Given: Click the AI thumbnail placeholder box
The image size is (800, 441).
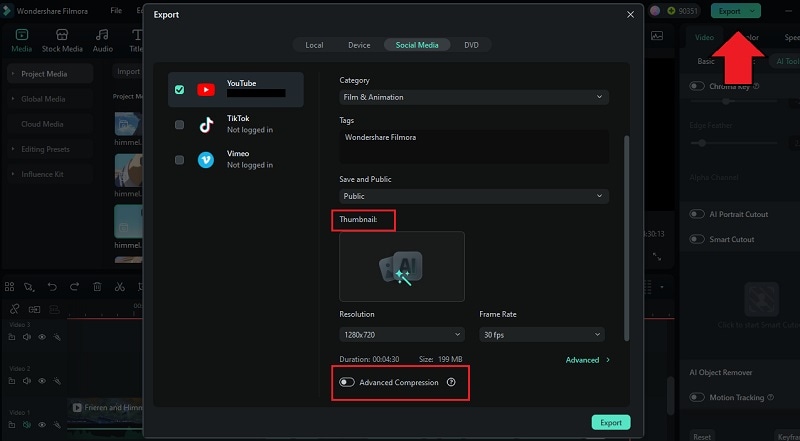Looking at the screenshot, I should pos(402,266).
